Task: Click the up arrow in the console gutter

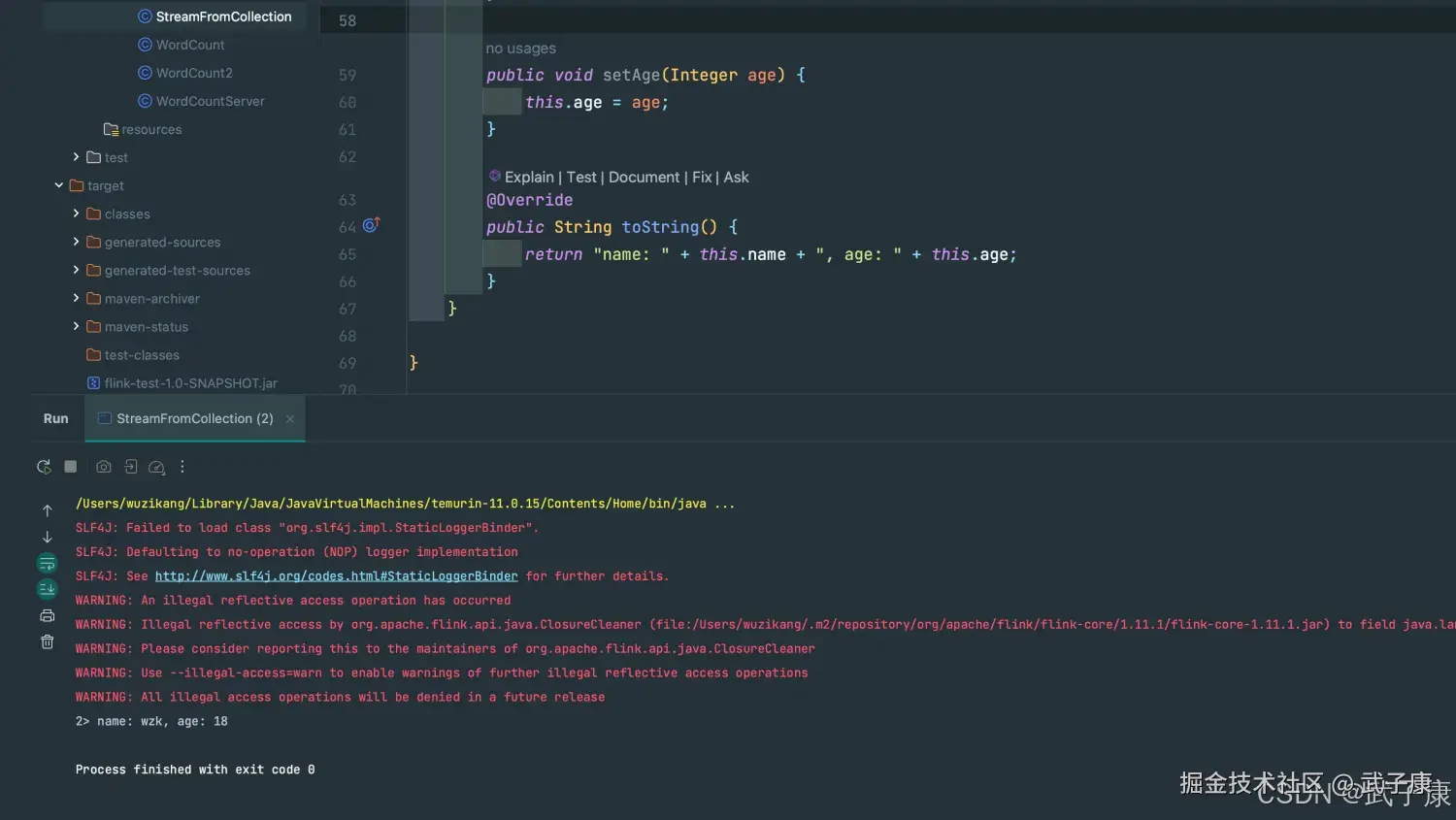Action: click(47, 510)
